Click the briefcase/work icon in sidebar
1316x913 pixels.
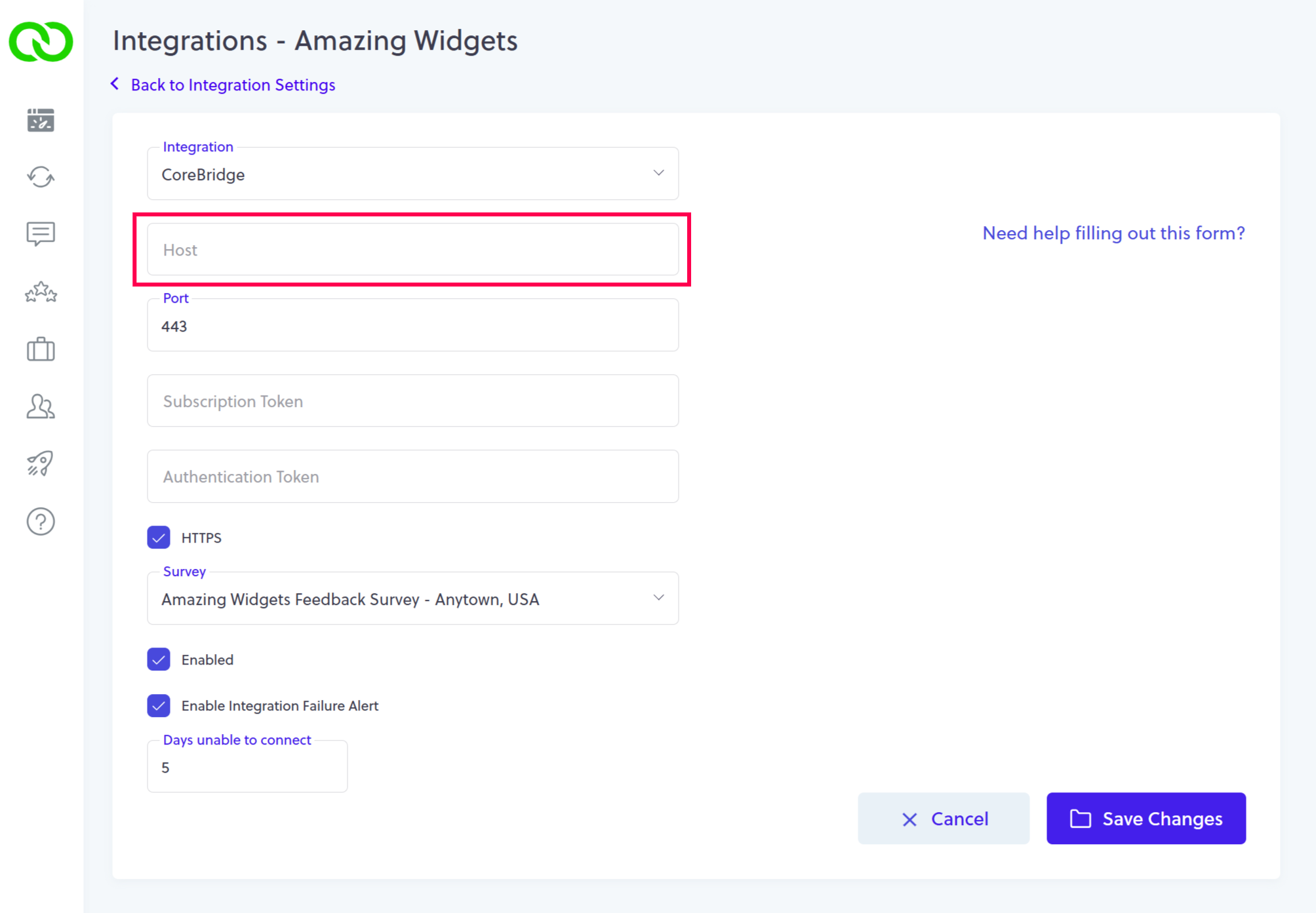tap(41, 348)
